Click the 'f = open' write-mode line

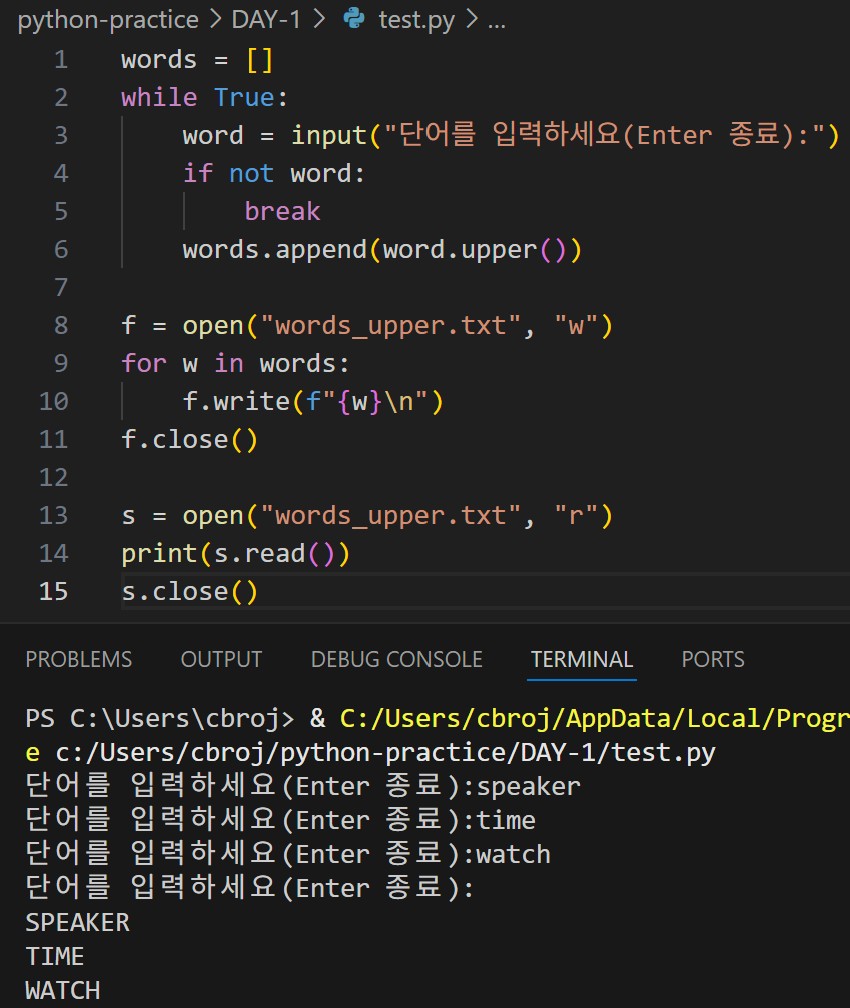coord(366,325)
